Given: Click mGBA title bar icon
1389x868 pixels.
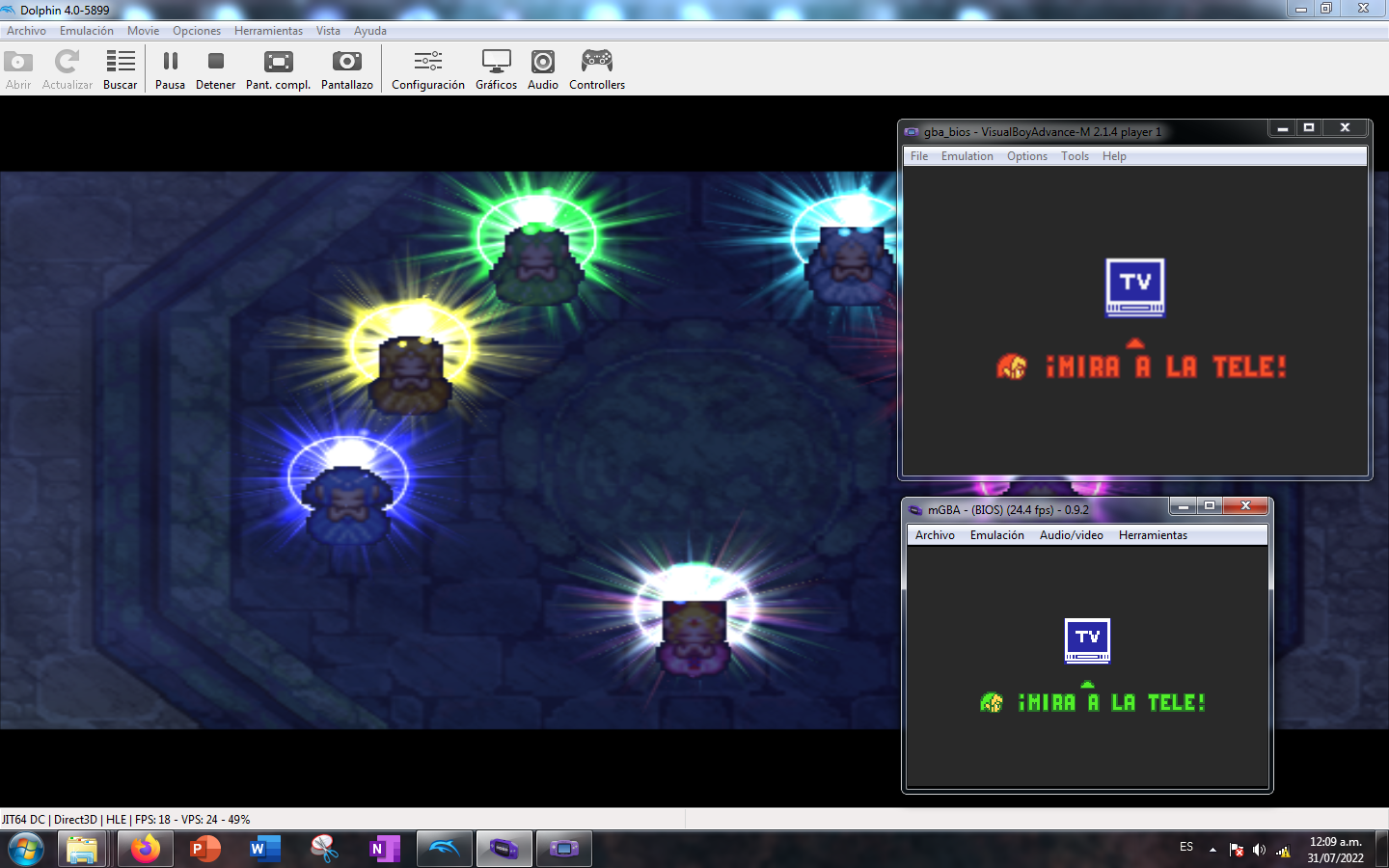Looking at the screenshot, I should (916, 510).
